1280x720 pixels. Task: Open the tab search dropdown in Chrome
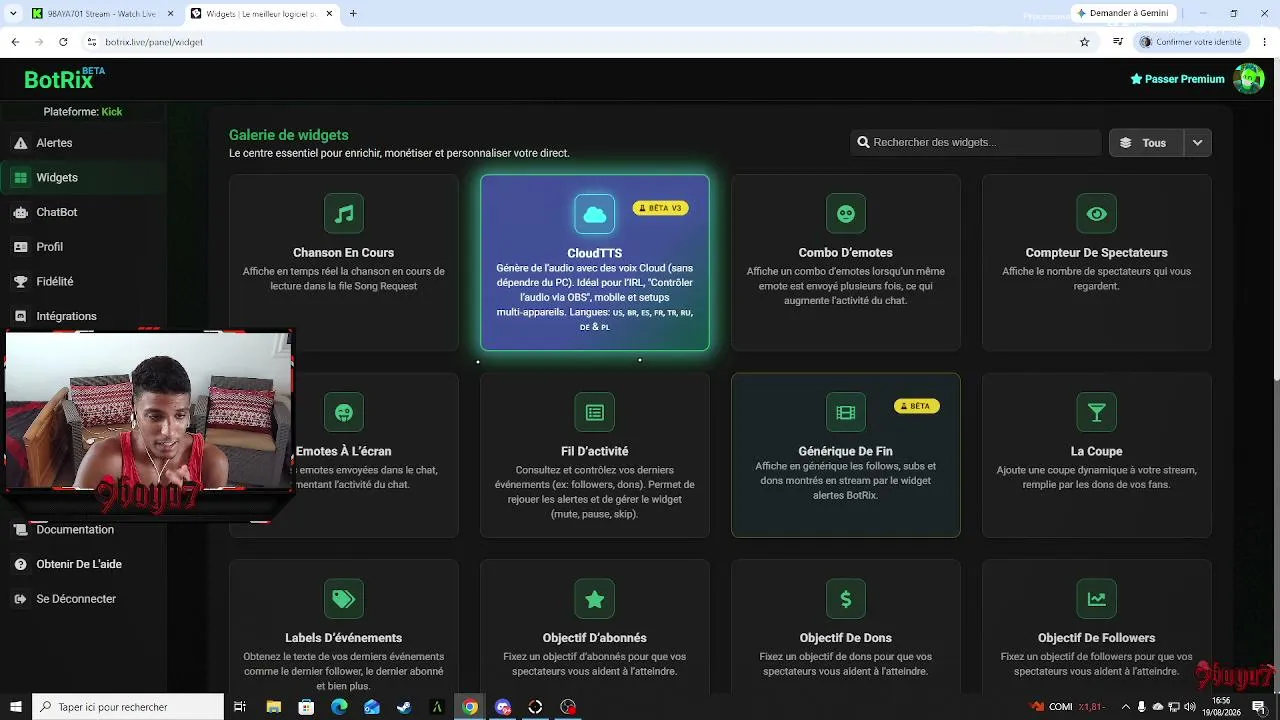click(x=14, y=13)
